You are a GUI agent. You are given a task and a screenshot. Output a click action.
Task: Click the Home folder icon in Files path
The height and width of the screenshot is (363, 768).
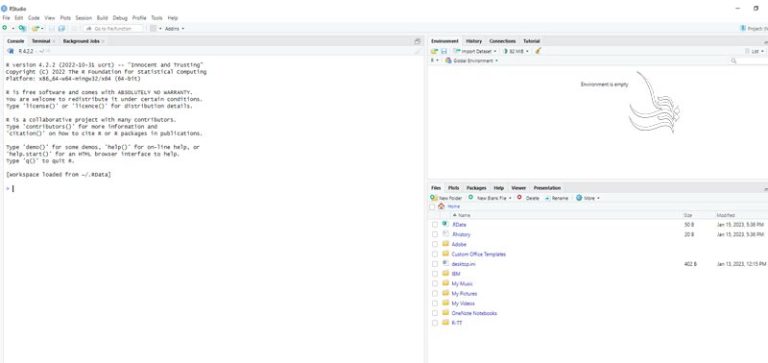(x=441, y=206)
